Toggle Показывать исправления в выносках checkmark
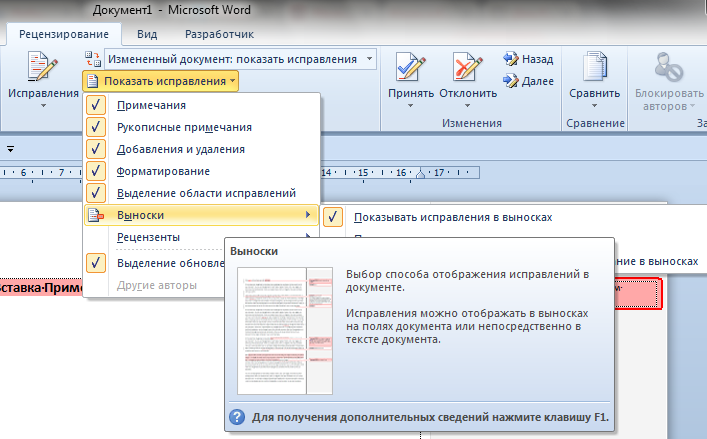This screenshot has height=439, width=707. [x=333, y=217]
